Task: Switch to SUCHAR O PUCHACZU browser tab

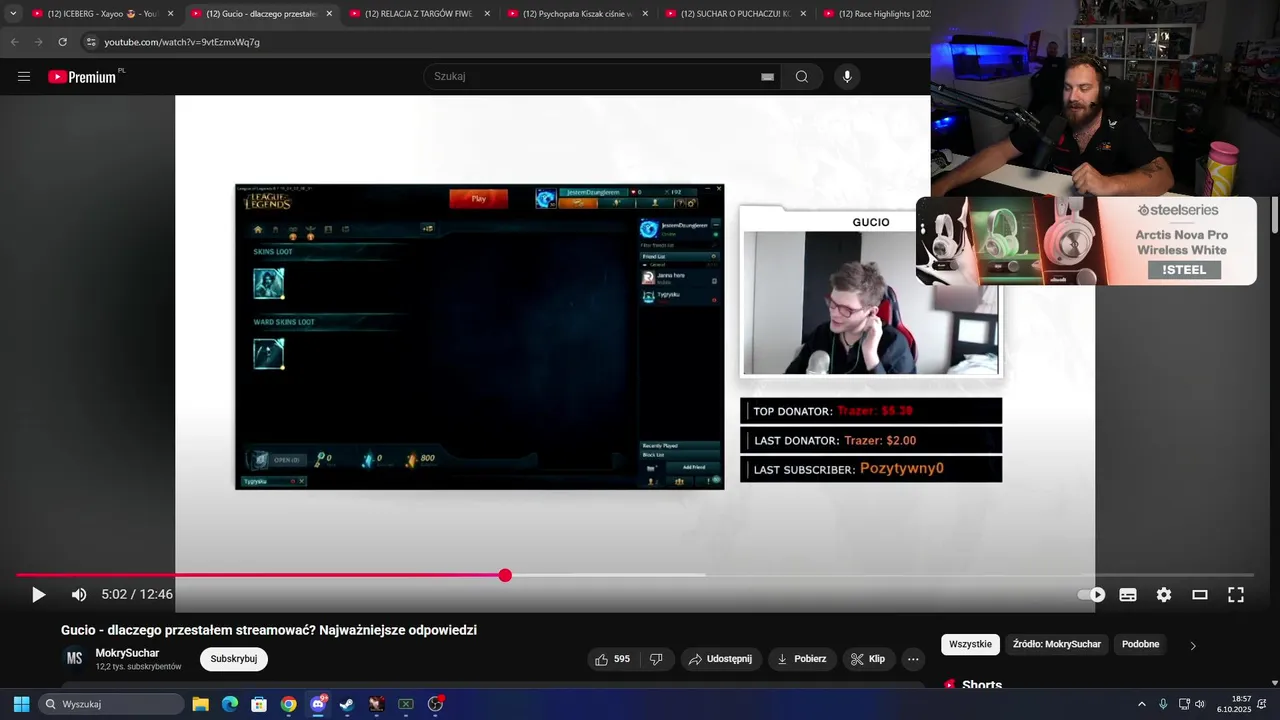Action: [735, 14]
